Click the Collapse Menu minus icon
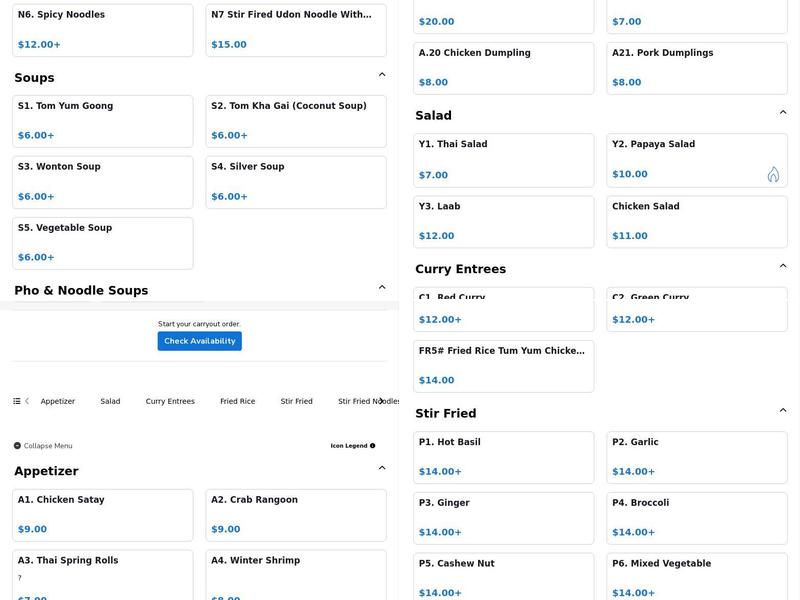 click(17, 446)
